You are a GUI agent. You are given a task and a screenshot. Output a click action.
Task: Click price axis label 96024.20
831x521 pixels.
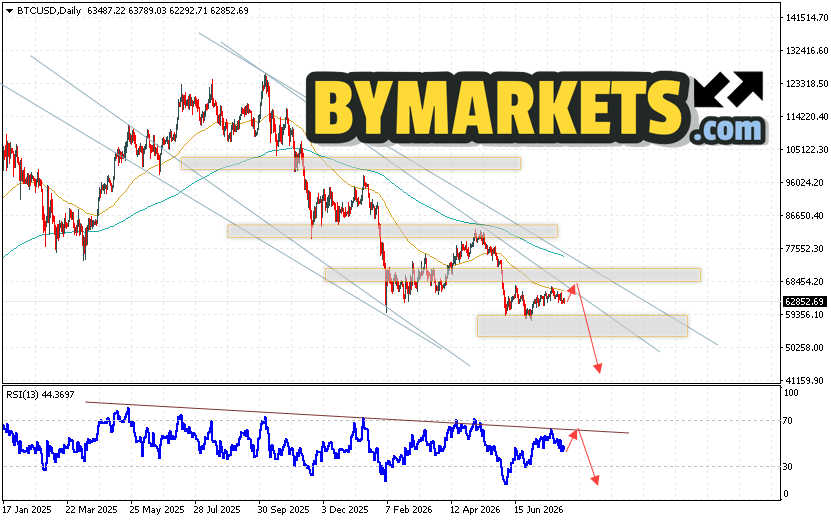(x=805, y=182)
